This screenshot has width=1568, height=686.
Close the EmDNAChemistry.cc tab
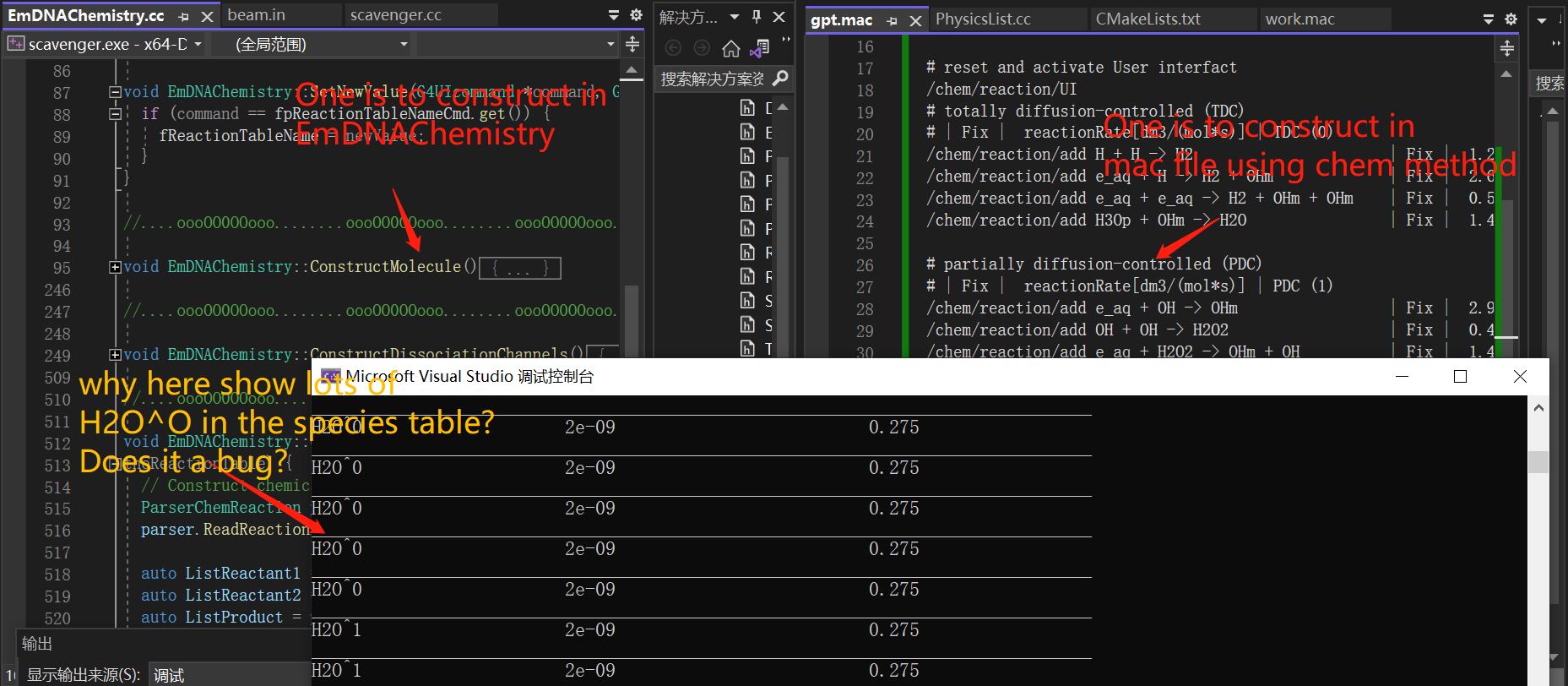(x=207, y=17)
